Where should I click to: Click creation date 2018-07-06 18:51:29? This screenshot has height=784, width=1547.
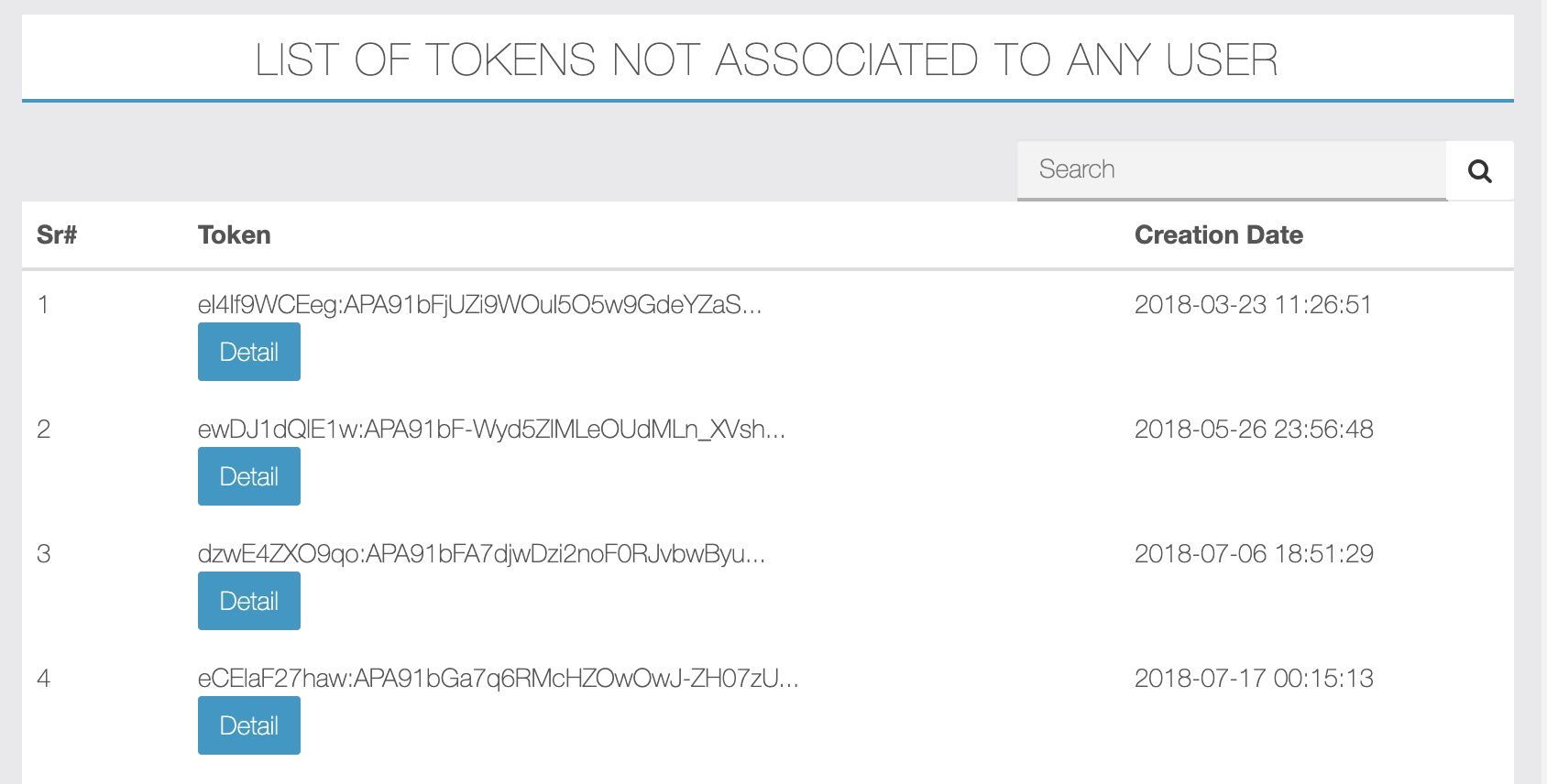point(1254,554)
